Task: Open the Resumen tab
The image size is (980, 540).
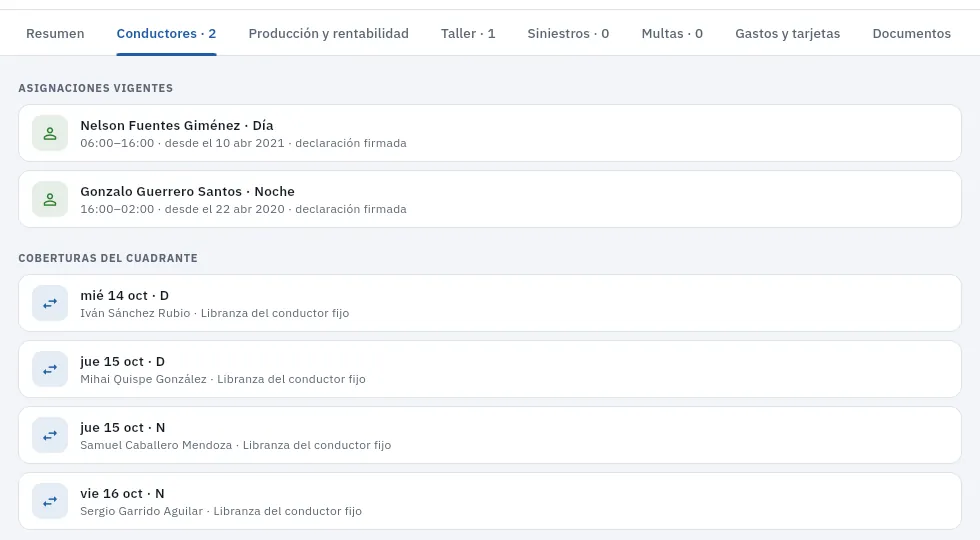Action: (55, 34)
